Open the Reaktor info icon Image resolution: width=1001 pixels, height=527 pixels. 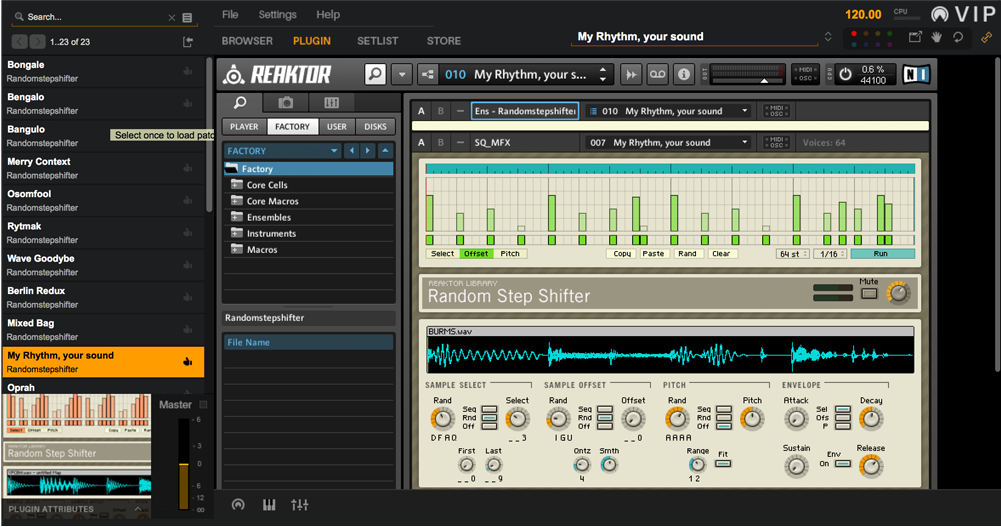(683, 75)
